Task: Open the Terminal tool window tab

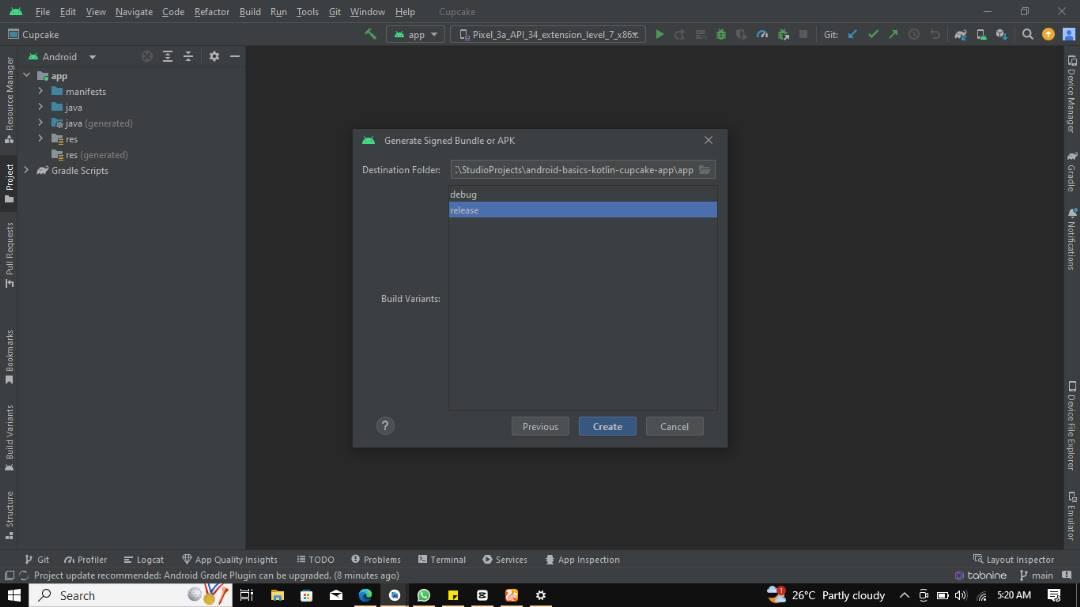Action: point(442,559)
